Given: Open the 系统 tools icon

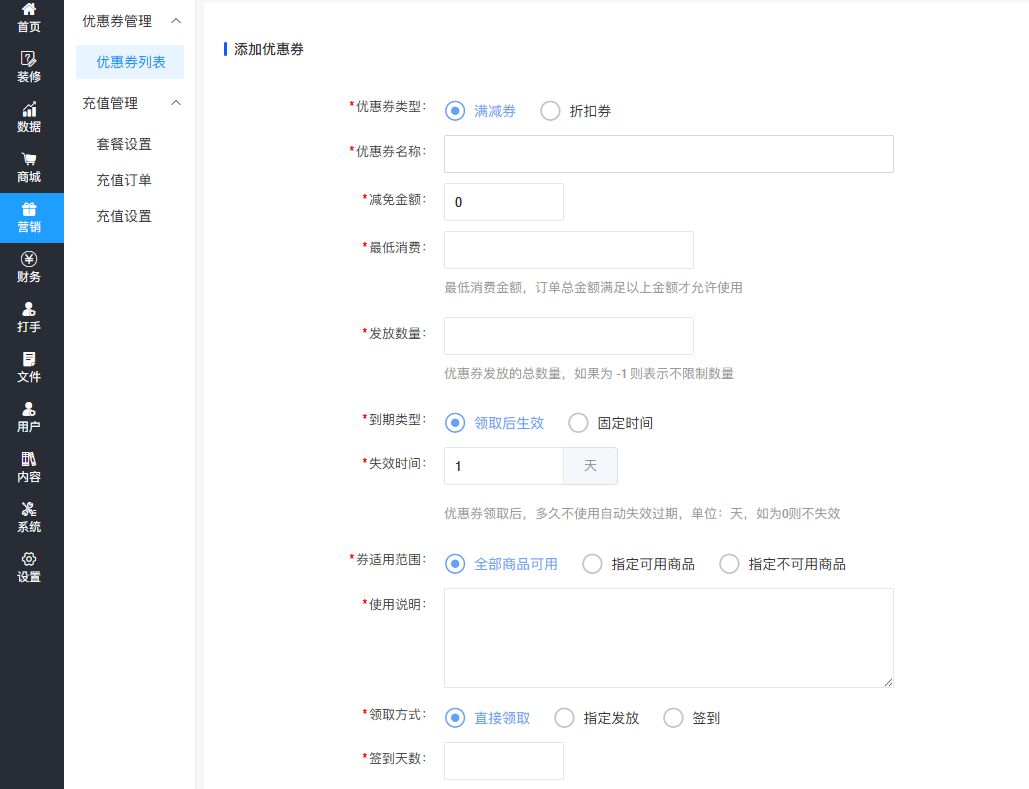Looking at the screenshot, I should coord(29,509).
